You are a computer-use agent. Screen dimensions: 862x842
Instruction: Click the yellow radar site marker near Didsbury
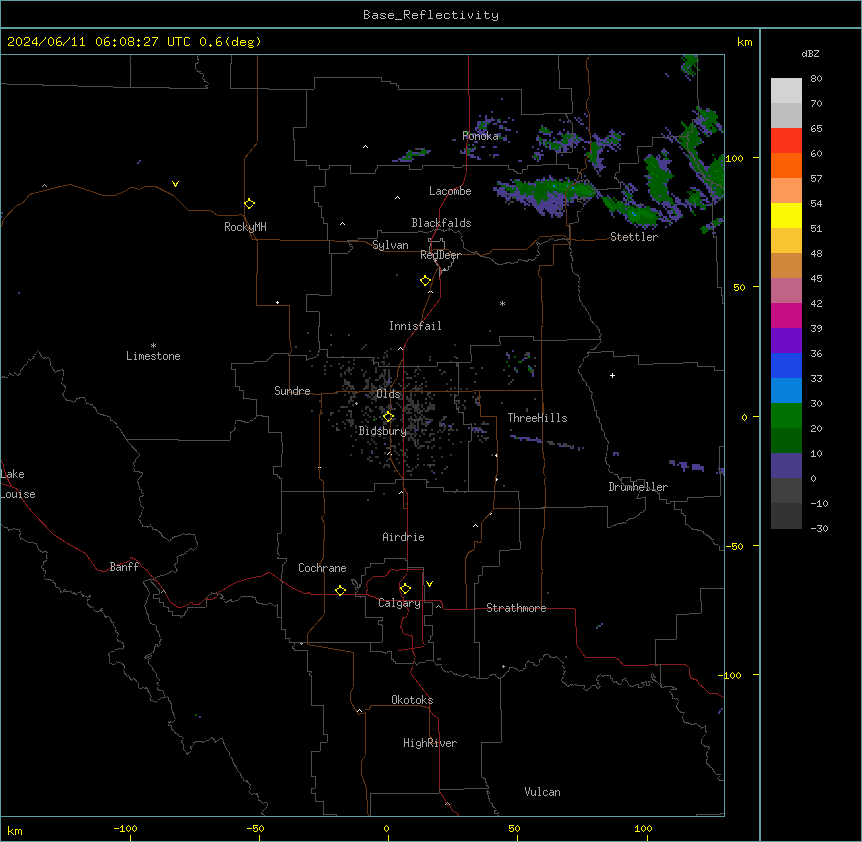tap(388, 417)
